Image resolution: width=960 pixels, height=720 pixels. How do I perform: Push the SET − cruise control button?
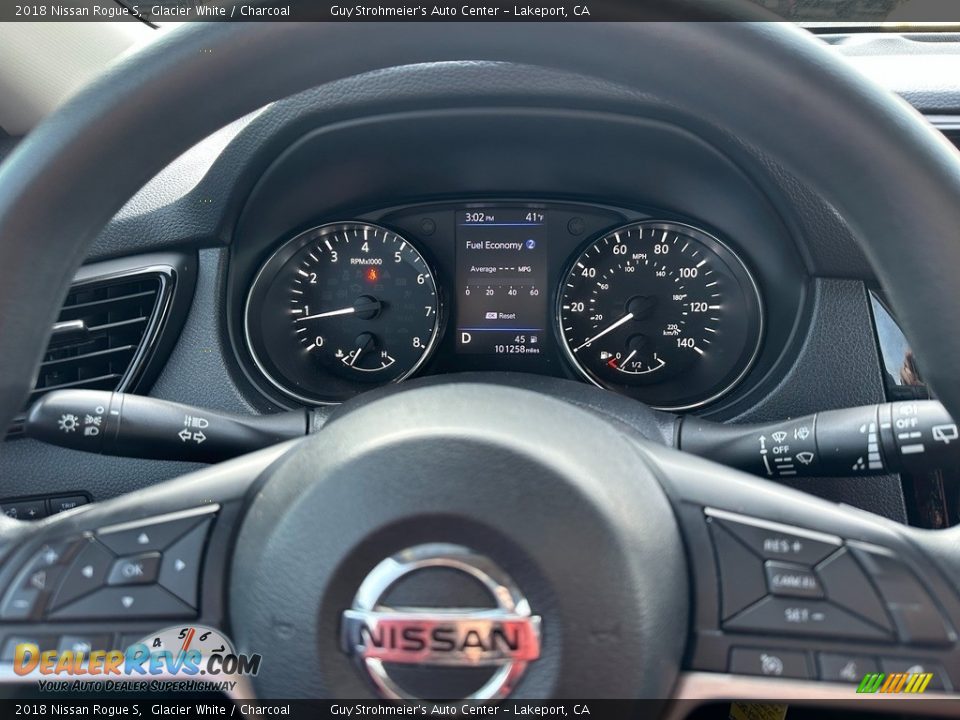coord(803,614)
